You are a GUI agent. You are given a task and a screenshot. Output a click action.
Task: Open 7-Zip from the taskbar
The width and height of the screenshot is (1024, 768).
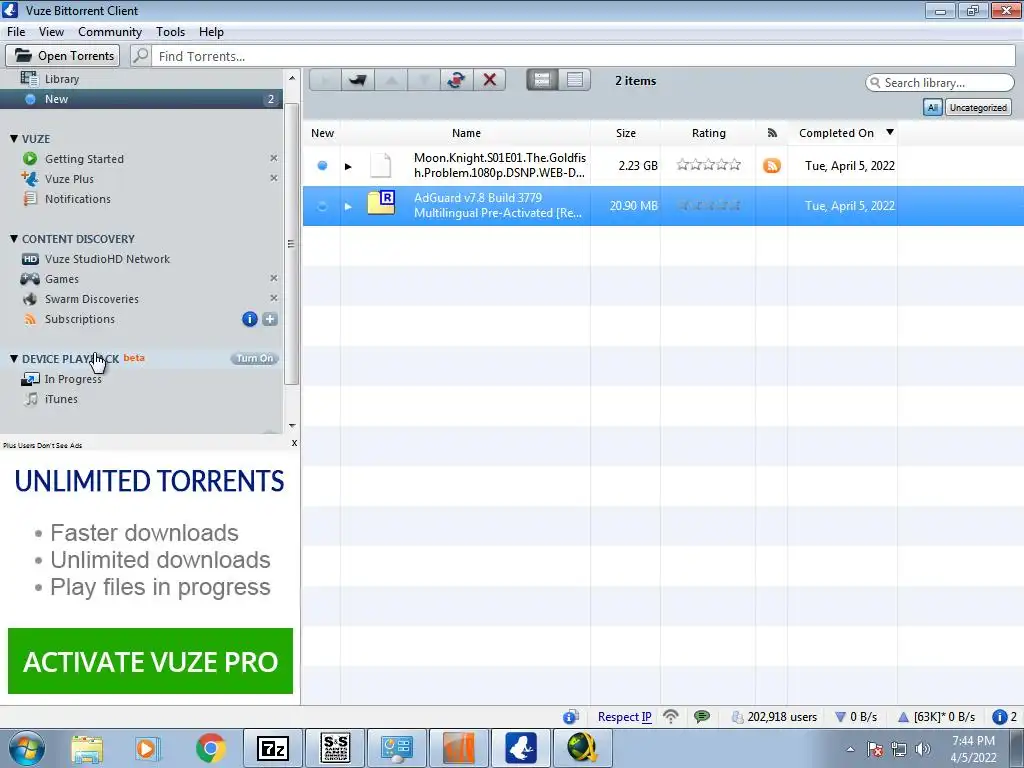tap(273, 748)
